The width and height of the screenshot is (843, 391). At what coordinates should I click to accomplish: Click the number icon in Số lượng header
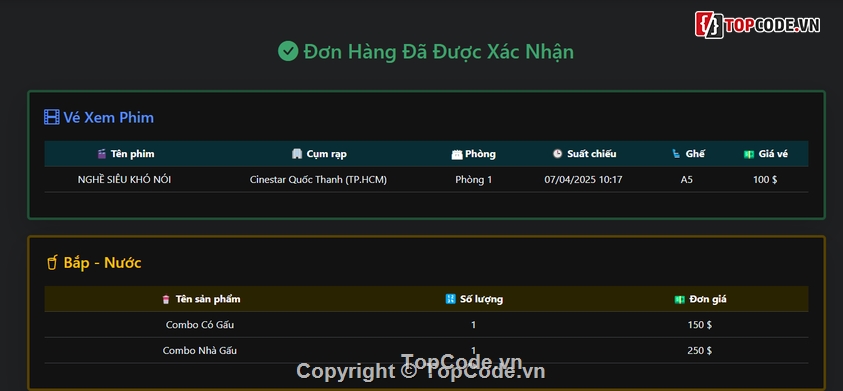coord(451,299)
